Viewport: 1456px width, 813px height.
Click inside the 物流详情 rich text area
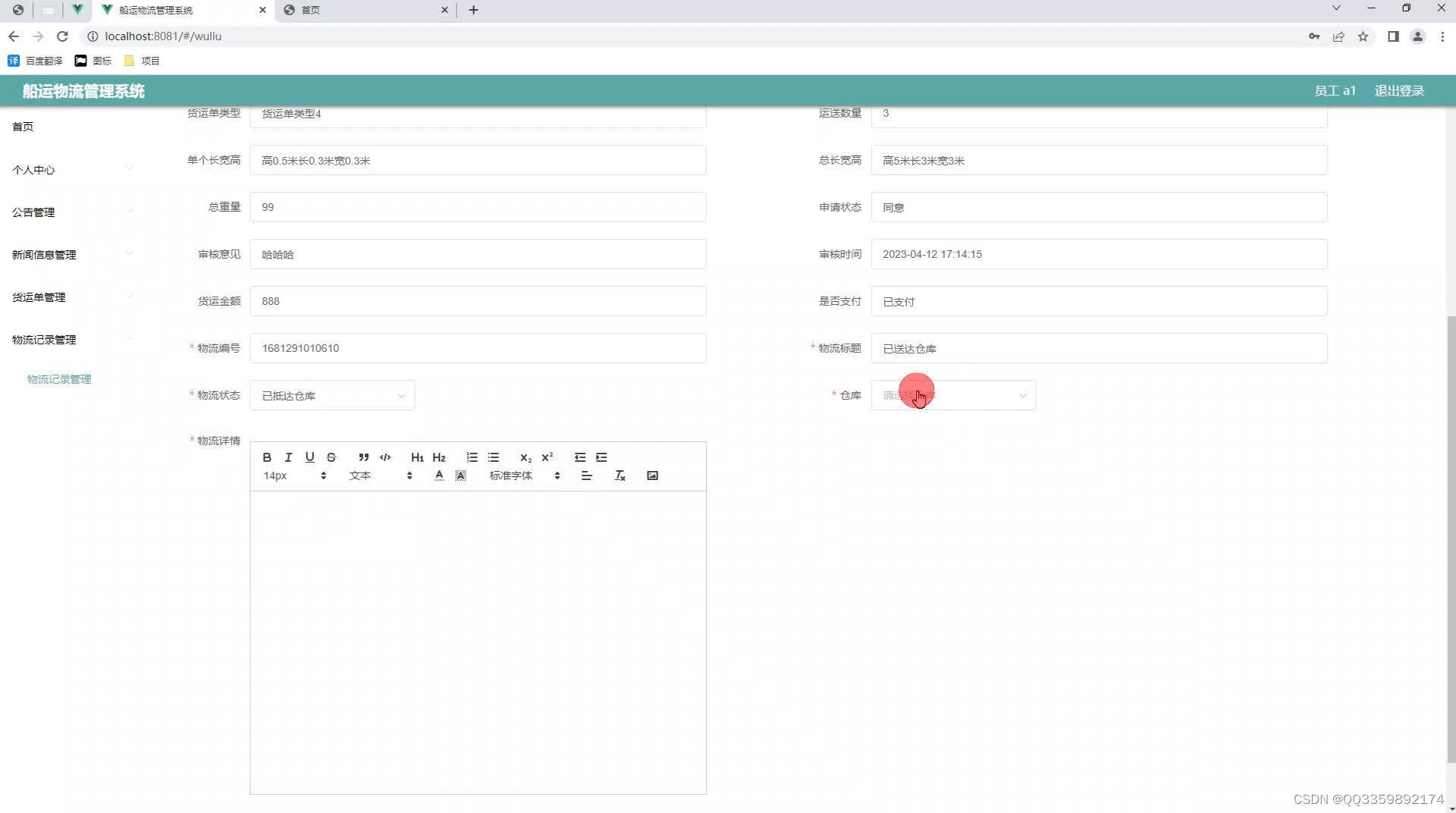click(478, 642)
